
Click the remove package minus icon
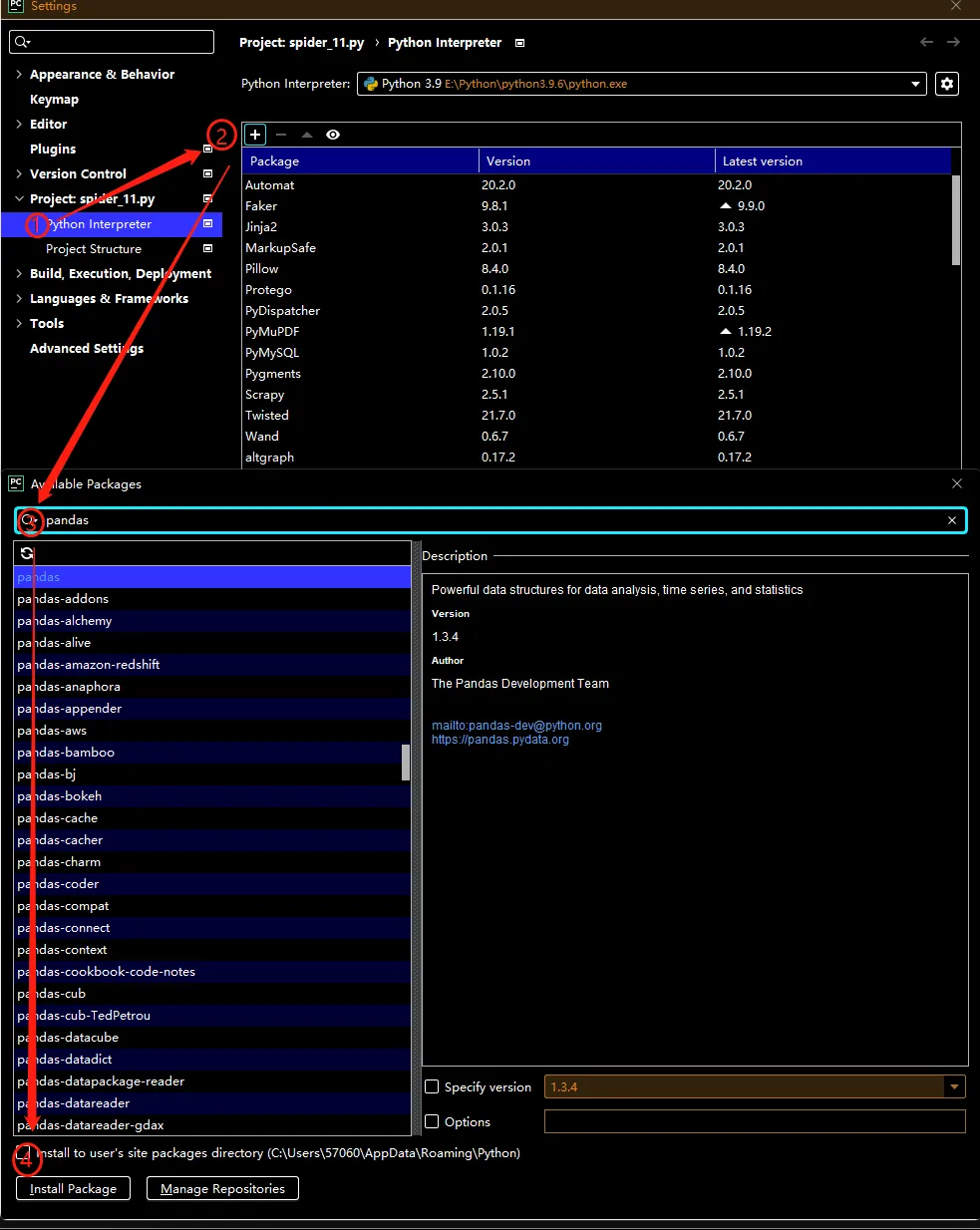coord(281,135)
